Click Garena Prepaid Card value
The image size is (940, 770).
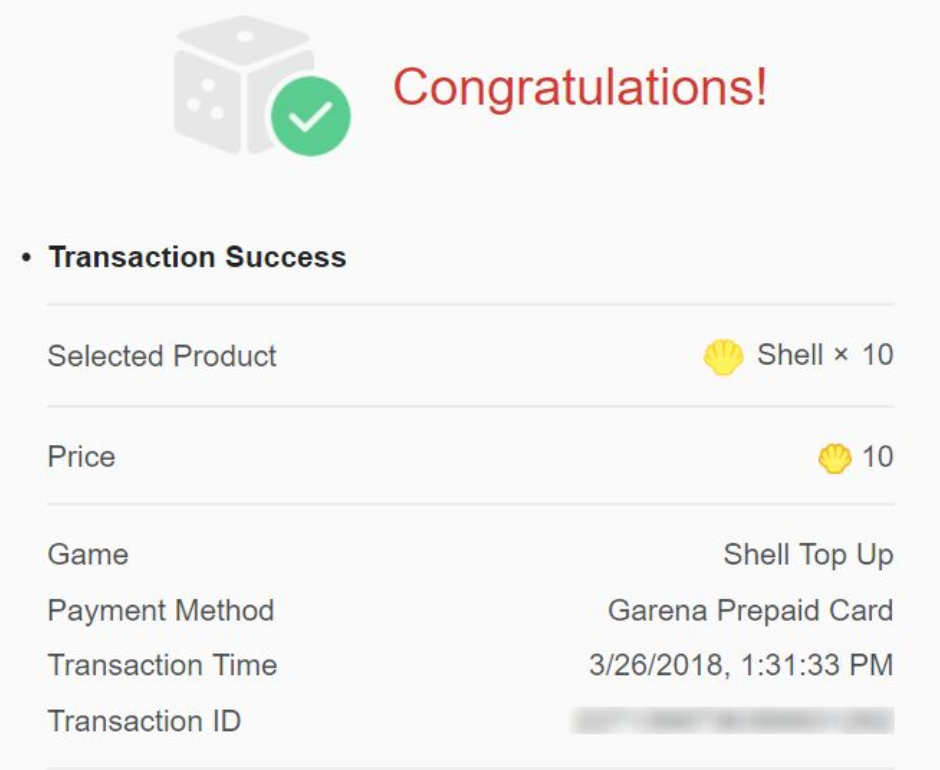[x=751, y=610]
